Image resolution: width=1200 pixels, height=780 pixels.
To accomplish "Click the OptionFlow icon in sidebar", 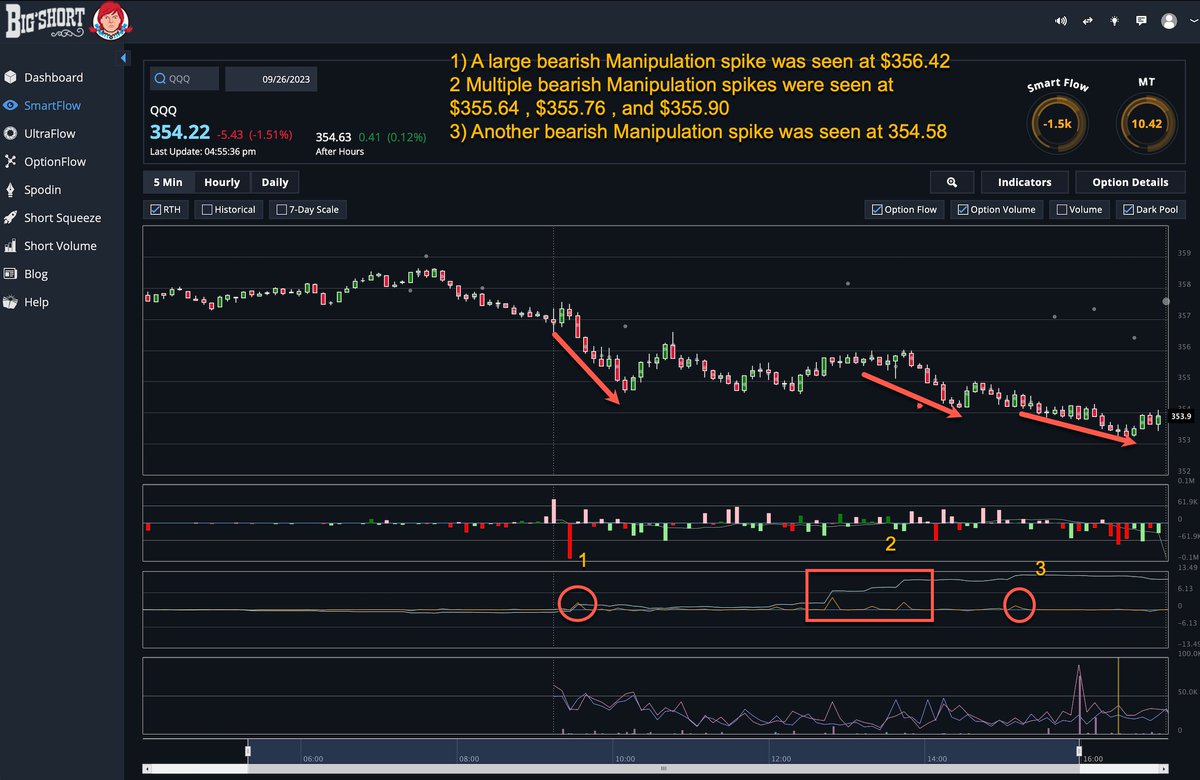I will click(11, 161).
